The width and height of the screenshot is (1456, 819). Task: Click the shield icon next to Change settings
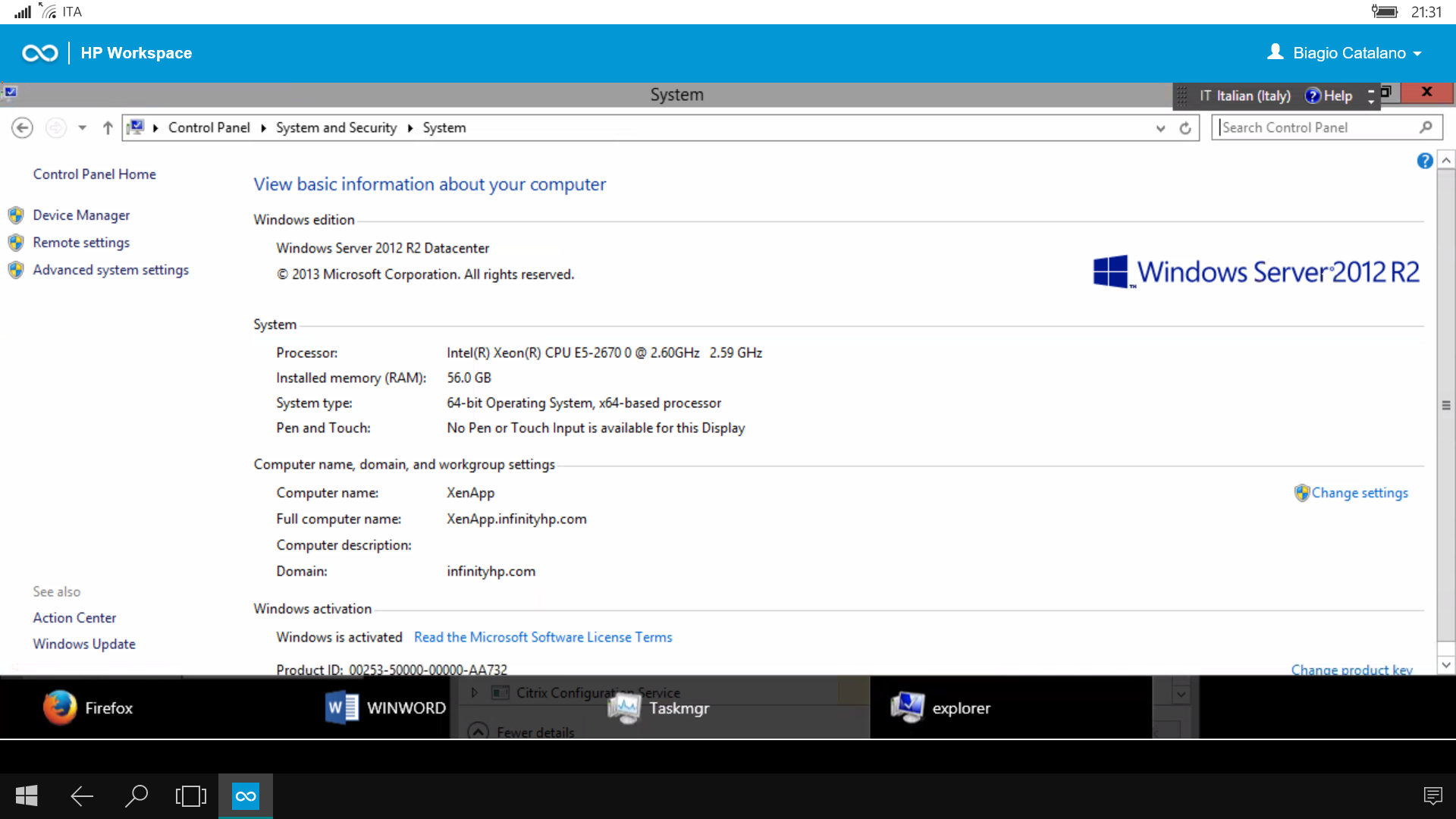coord(1301,493)
